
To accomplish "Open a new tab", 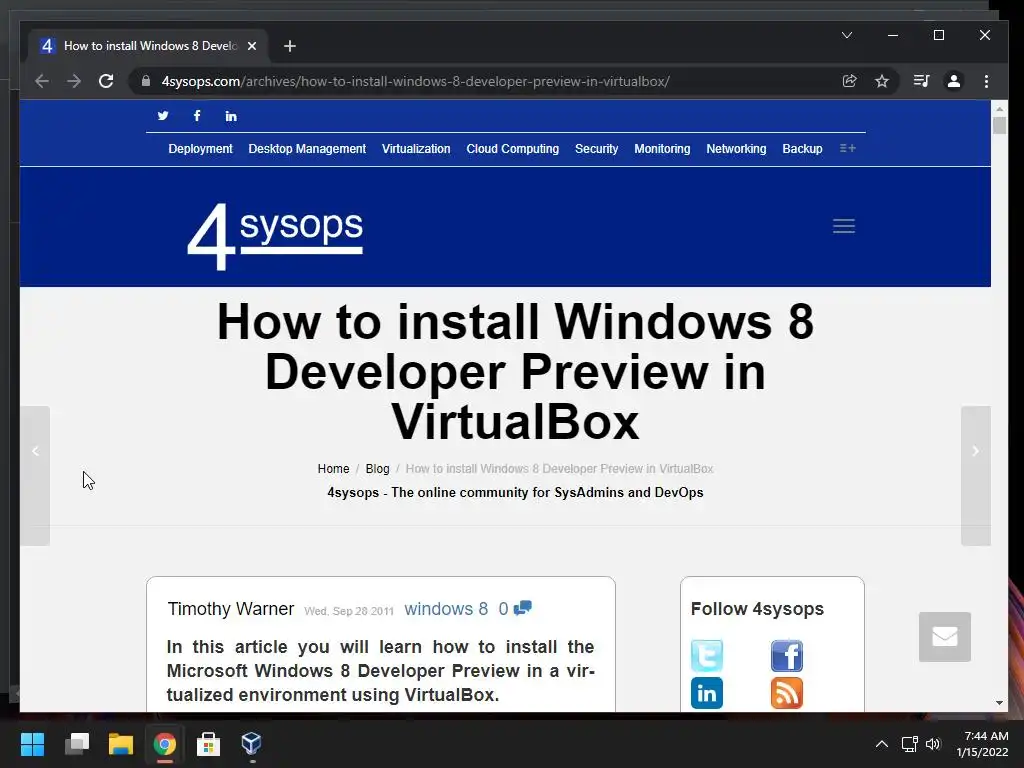I will 290,46.
